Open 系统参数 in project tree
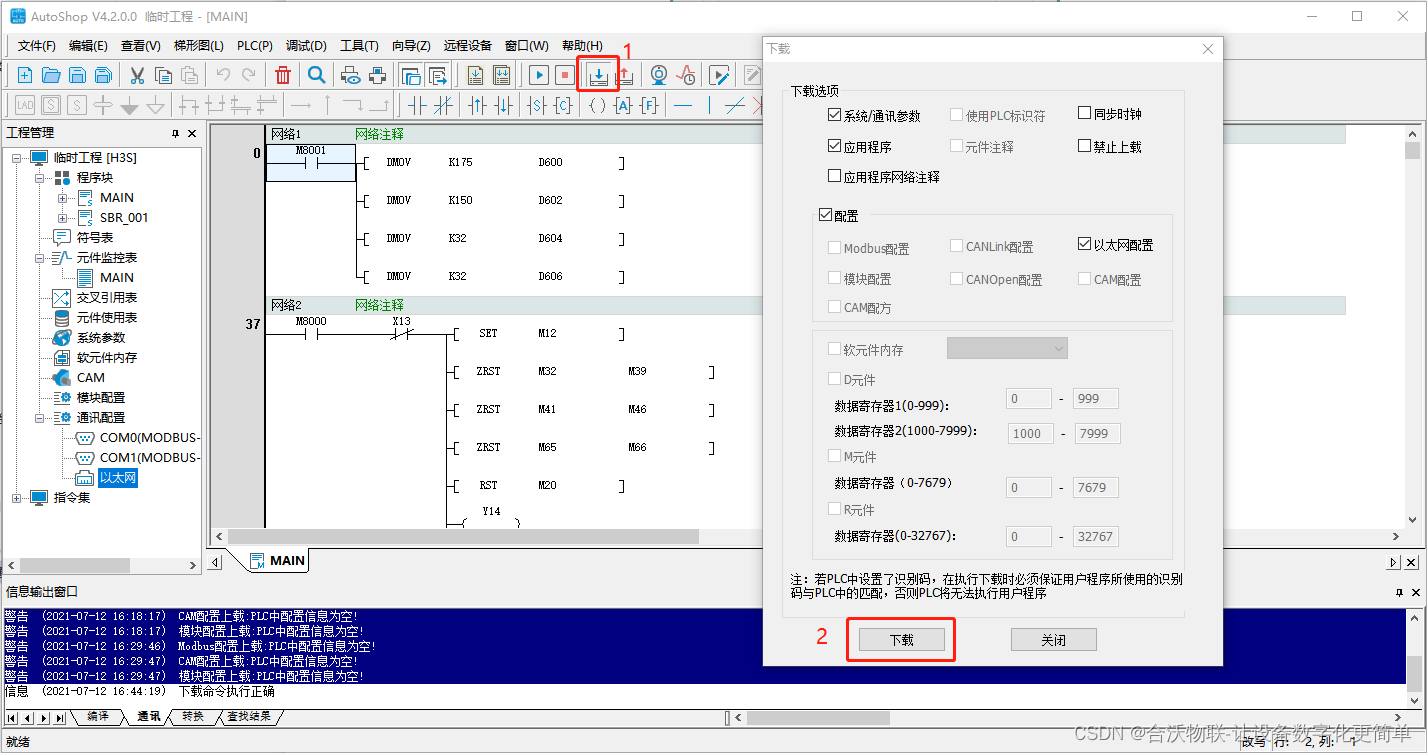The width and height of the screenshot is (1427, 753). tap(101, 337)
